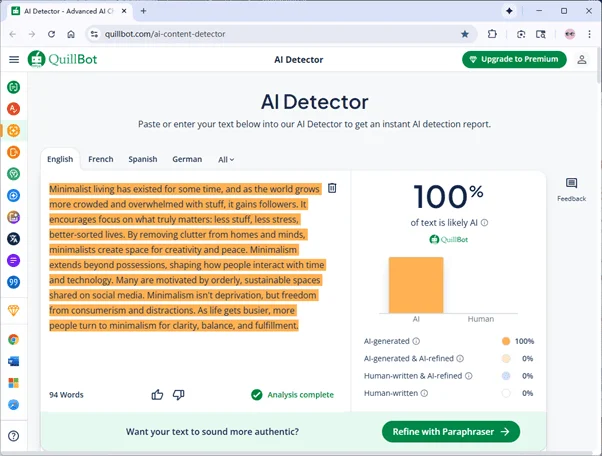Click Refine with Paraphraser button
The width and height of the screenshot is (602, 456).
451,432
